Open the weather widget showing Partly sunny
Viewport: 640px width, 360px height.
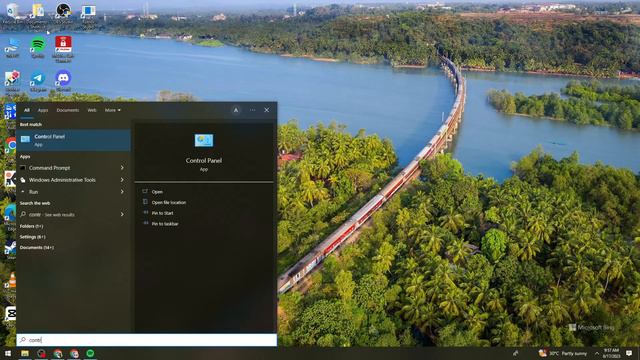tap(562, 353)
